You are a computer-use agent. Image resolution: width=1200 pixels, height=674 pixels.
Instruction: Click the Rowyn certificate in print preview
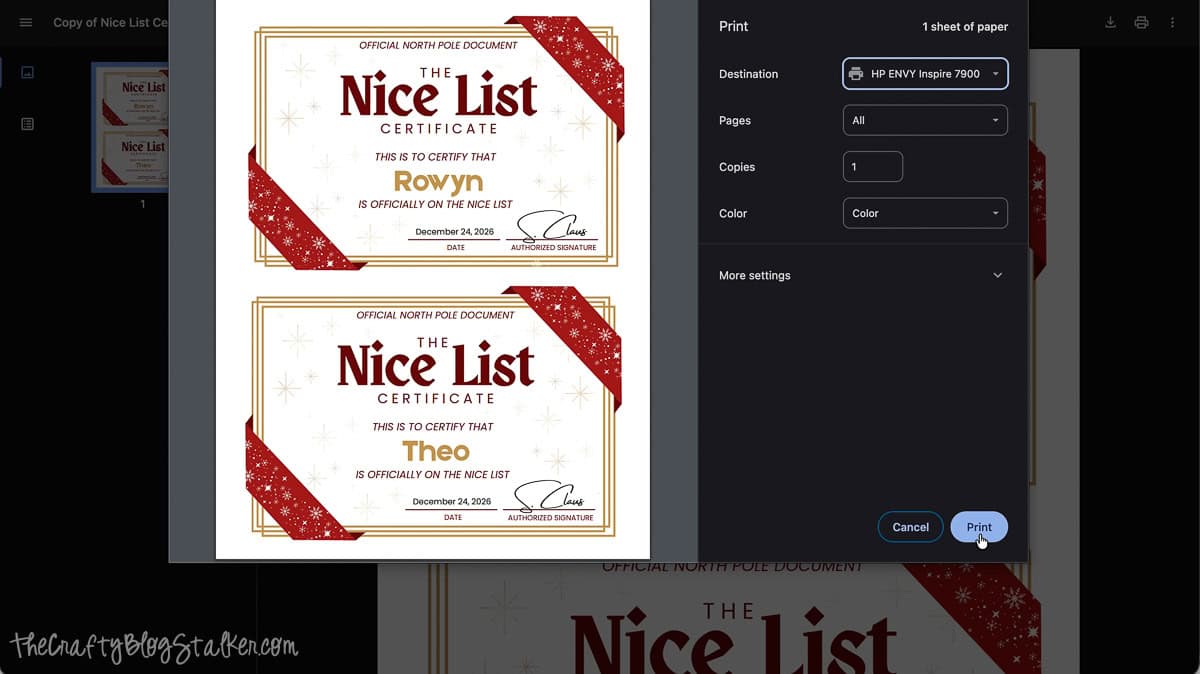[434, 144]
